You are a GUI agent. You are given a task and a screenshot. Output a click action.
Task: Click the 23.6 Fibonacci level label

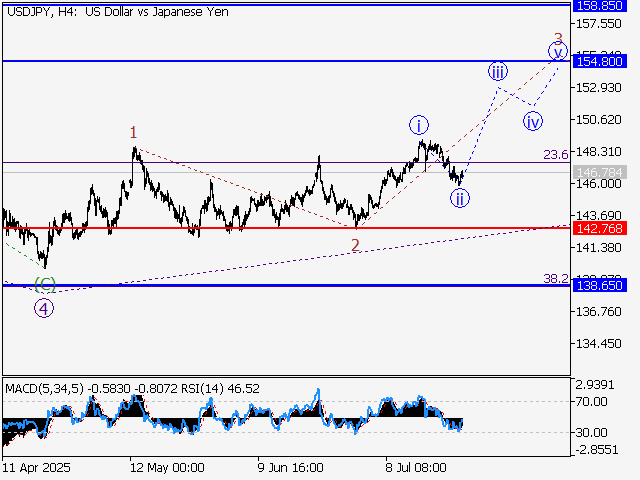click(x=555, y=155)
